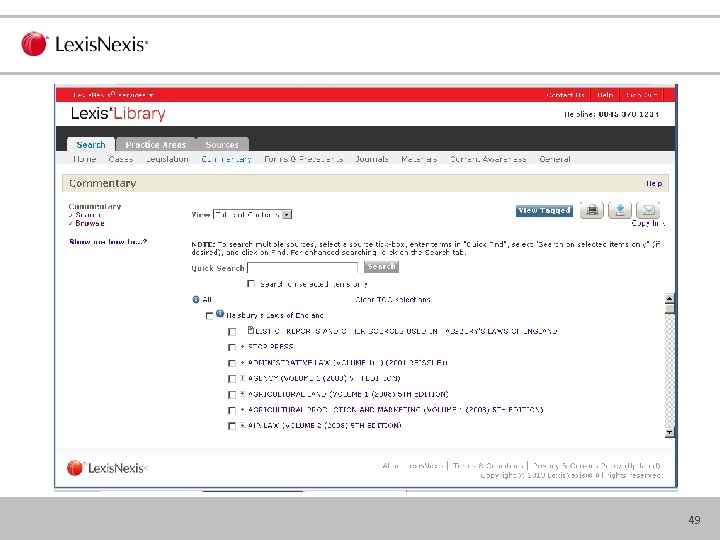
Task: Expand the Stop Press node
Action: [242, 347]
